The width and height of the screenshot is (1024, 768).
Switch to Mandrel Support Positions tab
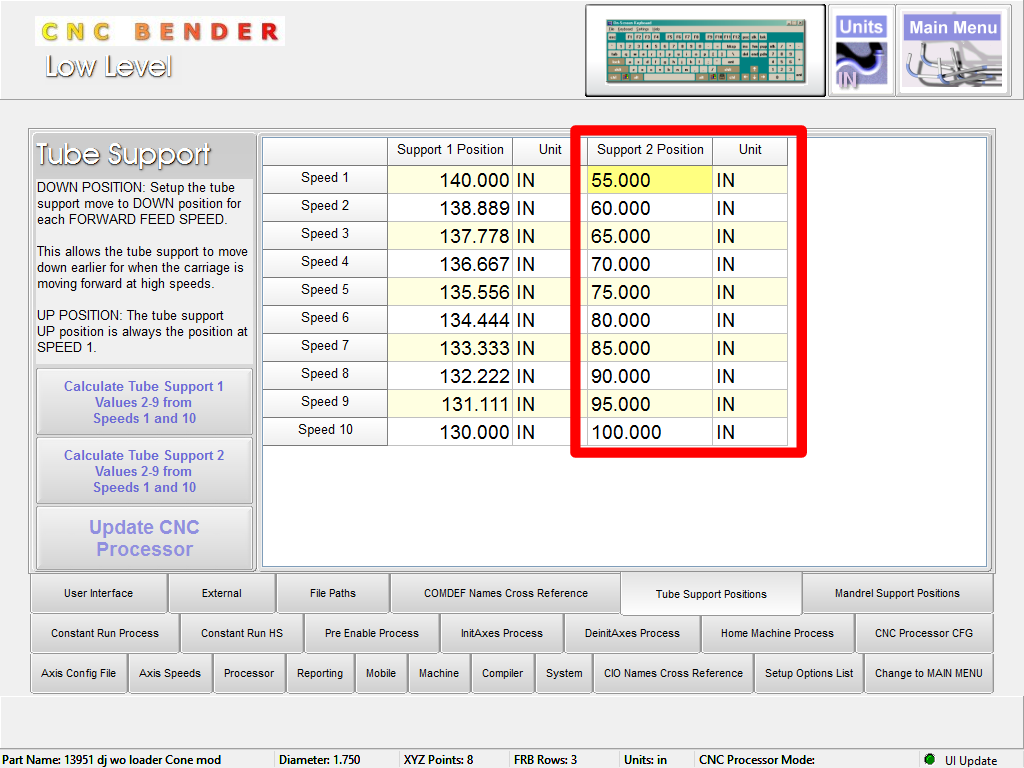[x=897, y=593]
